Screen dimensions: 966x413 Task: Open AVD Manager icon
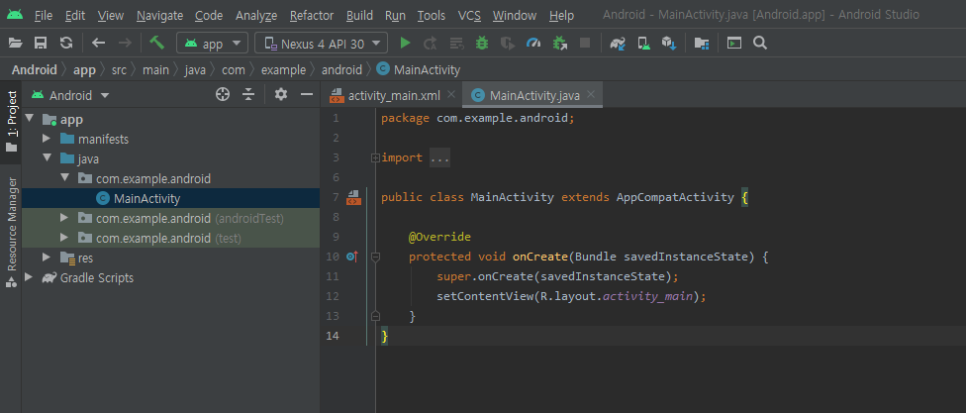tap(643, 43)
